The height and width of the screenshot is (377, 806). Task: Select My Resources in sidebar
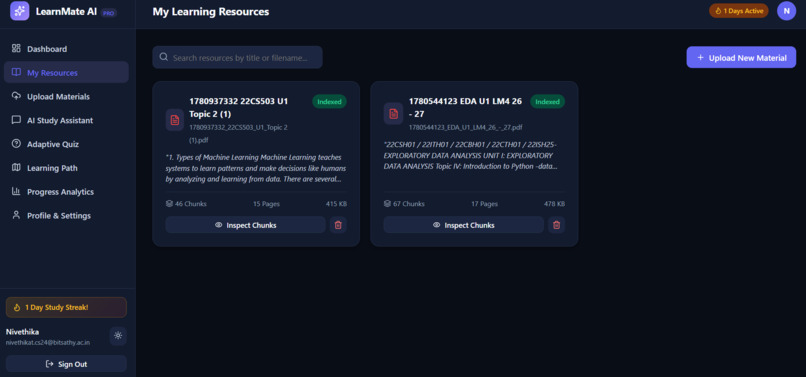point(66,73)
